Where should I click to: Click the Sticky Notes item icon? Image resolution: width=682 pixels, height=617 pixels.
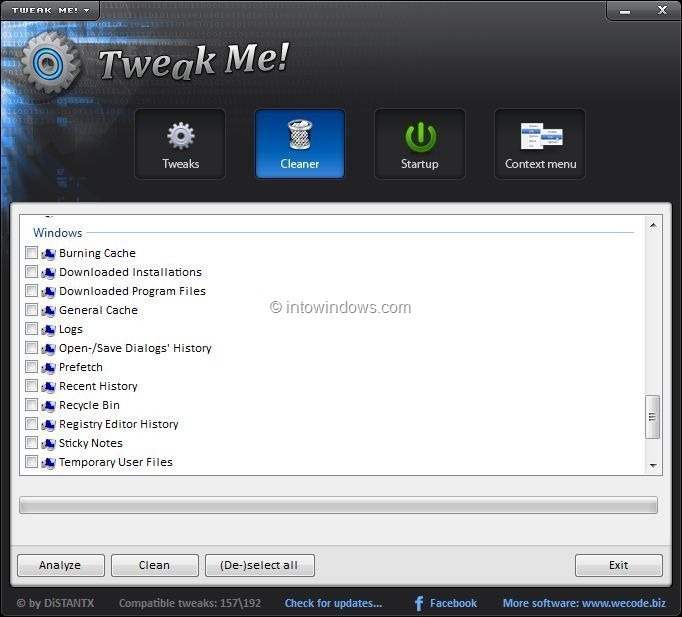(x=49, y=444)
